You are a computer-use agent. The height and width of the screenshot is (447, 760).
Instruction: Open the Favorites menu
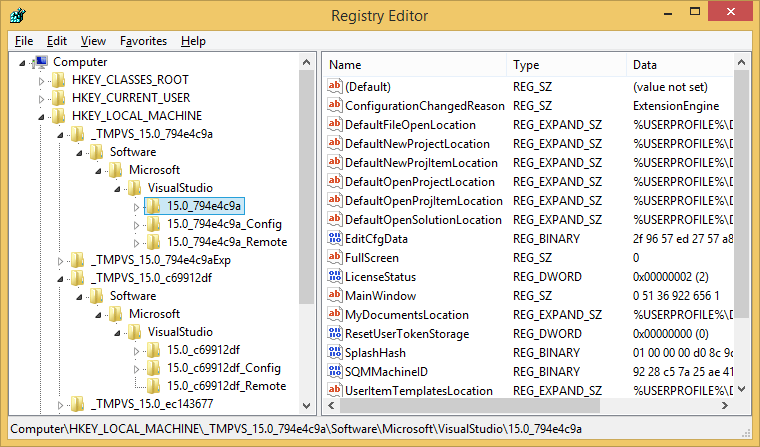point(143,41)
